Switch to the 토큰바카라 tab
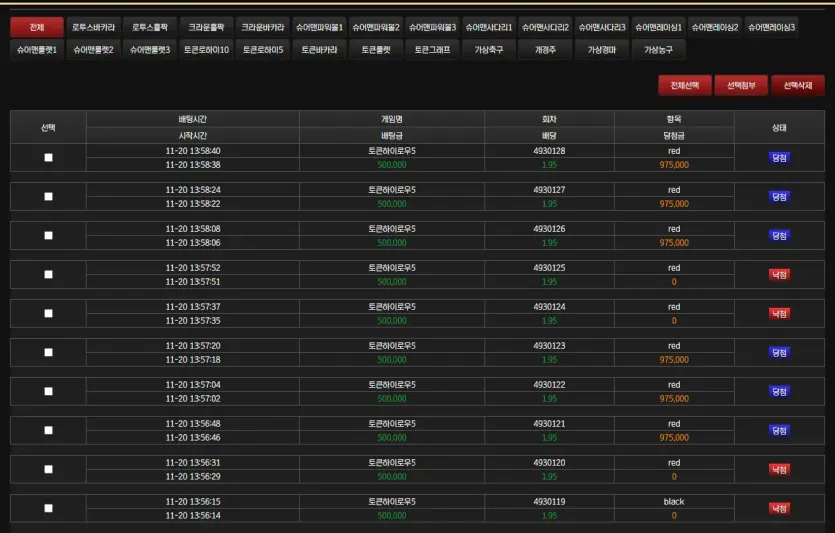Screen dimensions: 835x533 pyautogui.click(x=319, y=50)
